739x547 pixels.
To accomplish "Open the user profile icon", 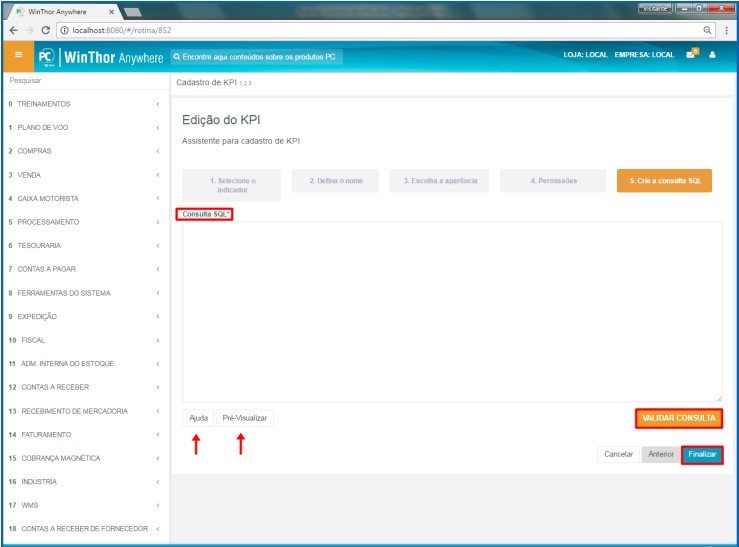I will pos(712,55).
